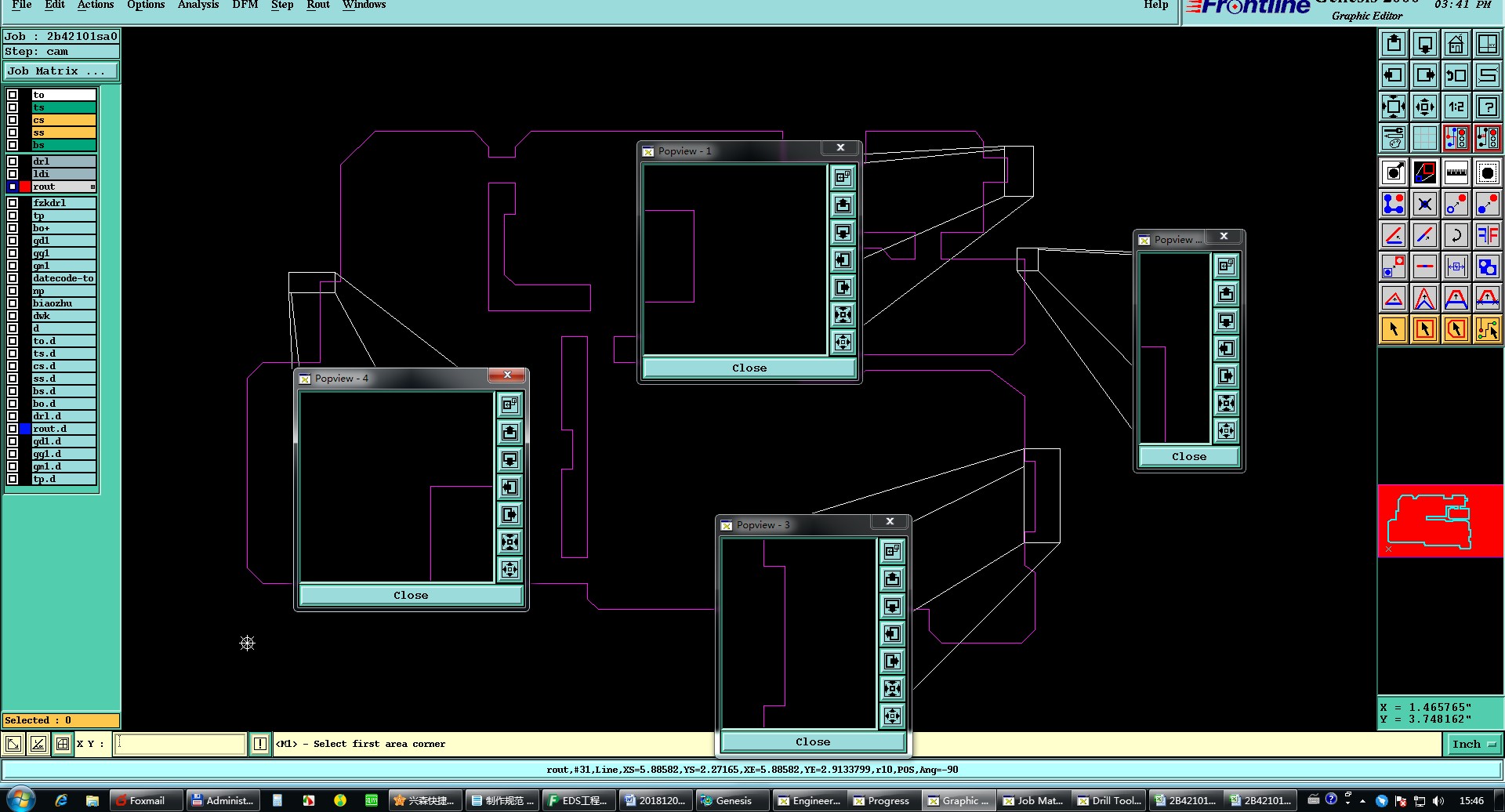1505x812 pixels.
Task: Open the Analysis menu
Action: (x=198, y=5)
